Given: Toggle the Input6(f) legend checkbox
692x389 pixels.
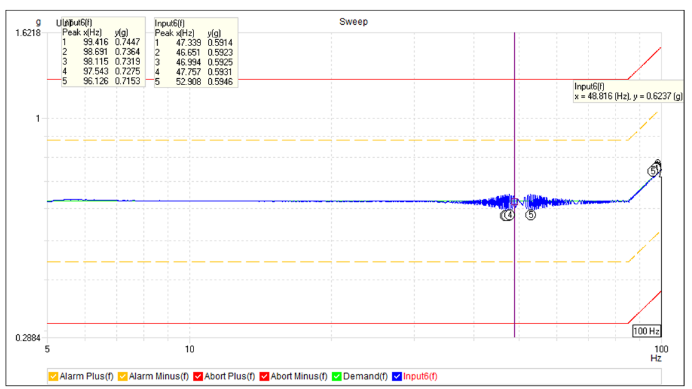Looking at the screenshot, I should [397, 376].
